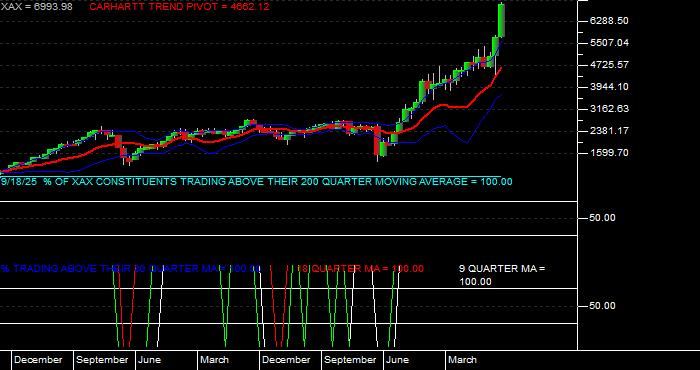Screen dimensions: 700x370
Task: Click the second December time axis label
Action: [x=286, y=360]
